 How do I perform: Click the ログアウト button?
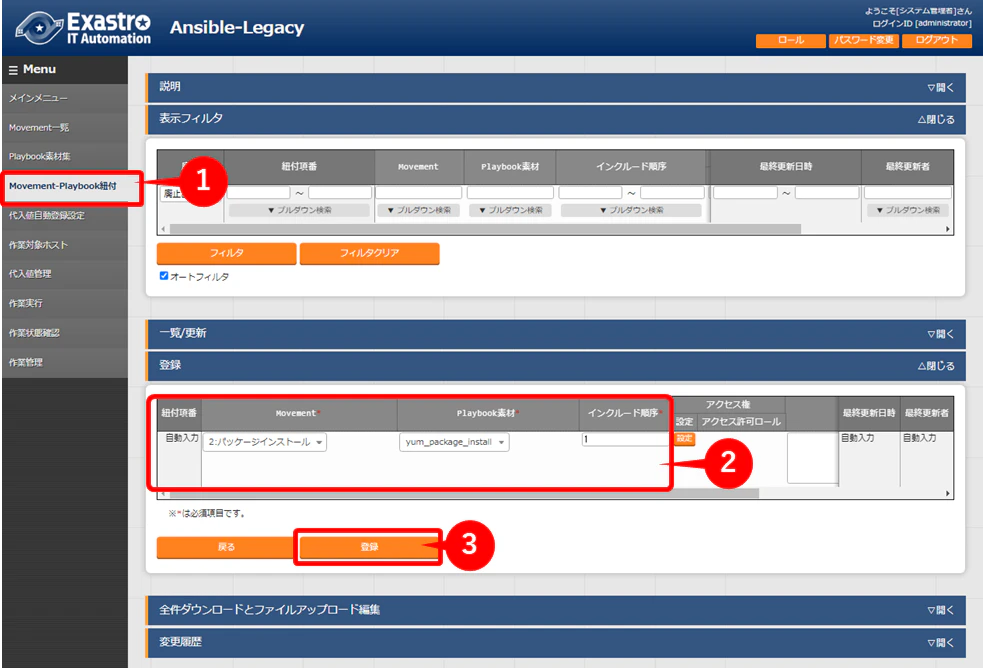(x=937, y=40)
